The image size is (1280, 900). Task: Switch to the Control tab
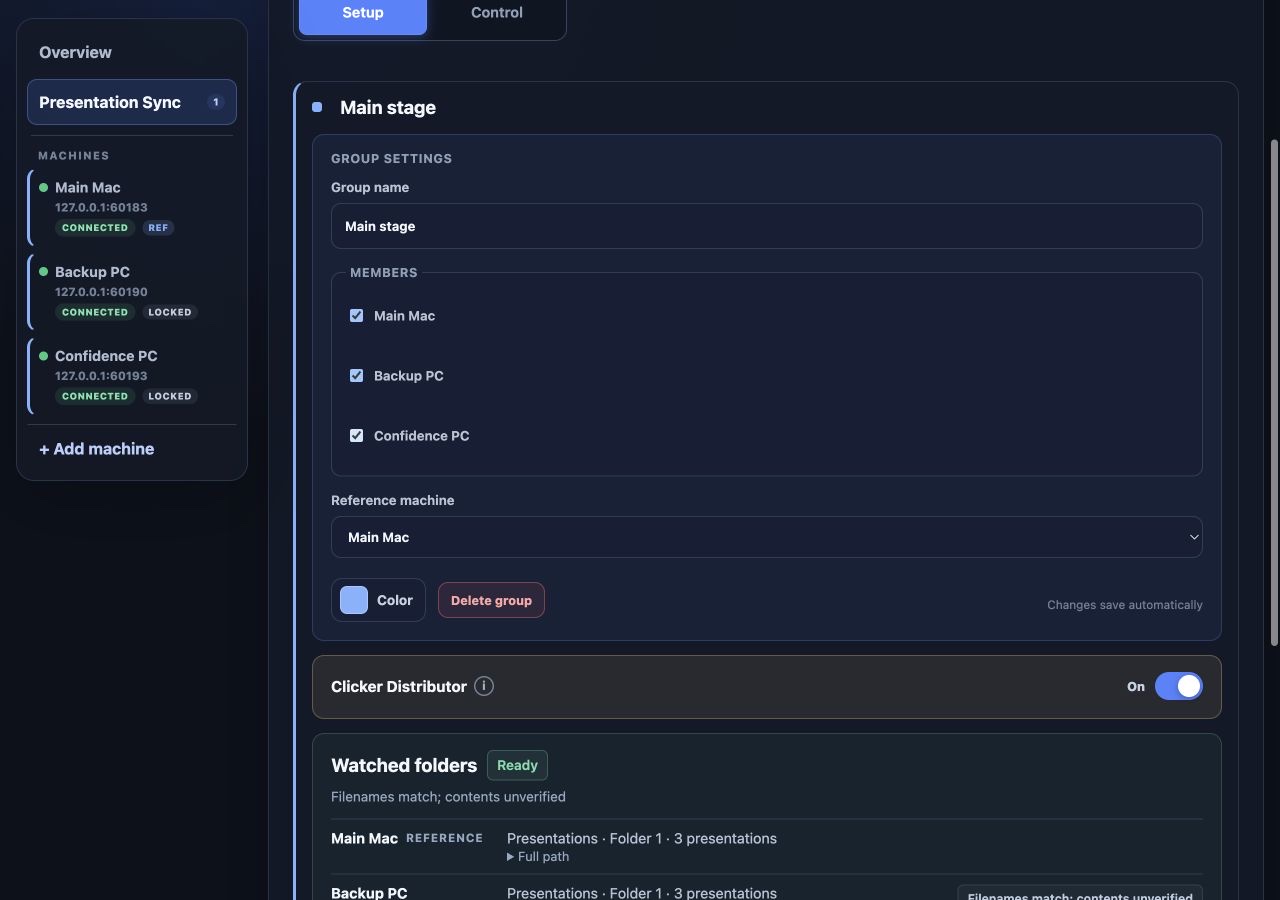pyautogui.click(x=497, y=13)
